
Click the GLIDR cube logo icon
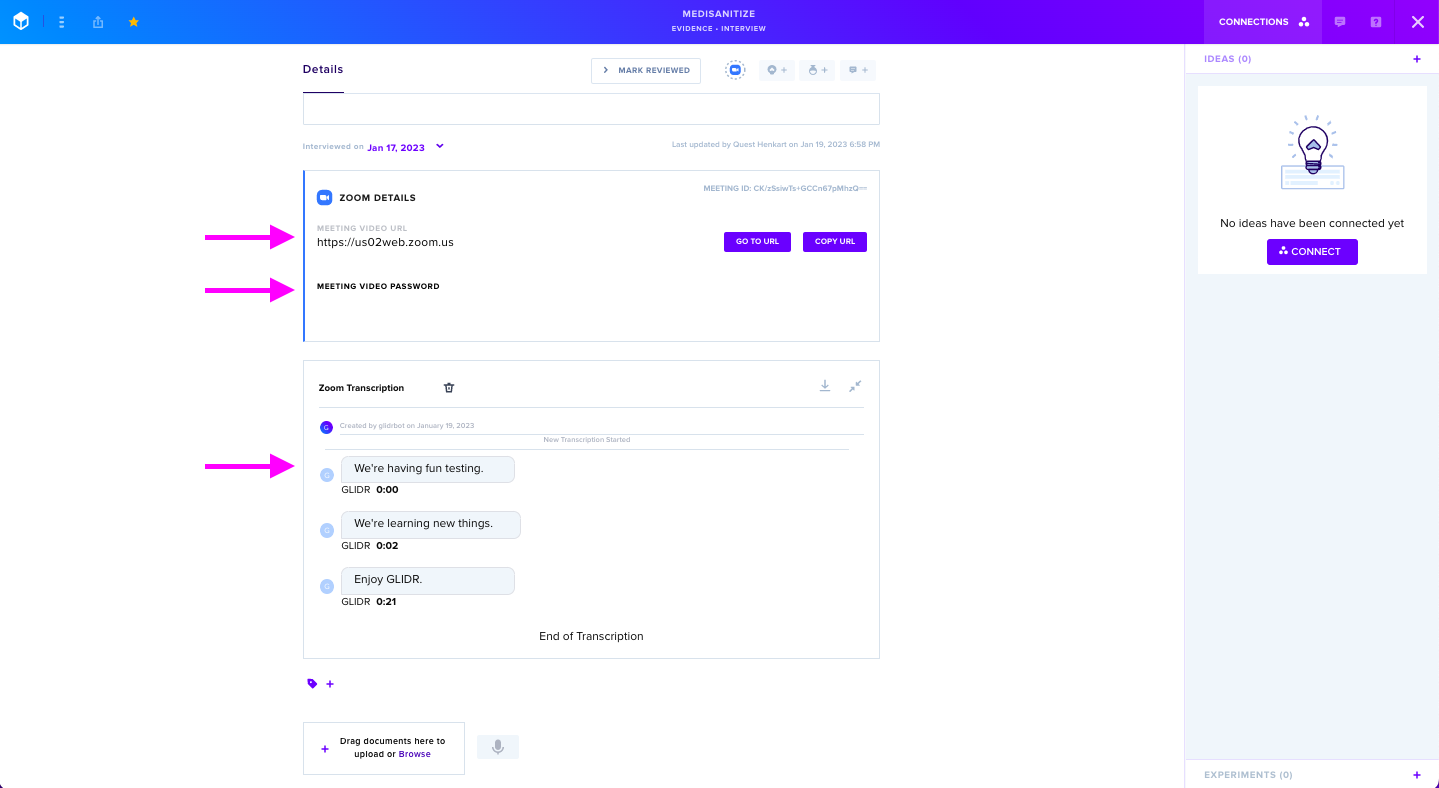21,21
